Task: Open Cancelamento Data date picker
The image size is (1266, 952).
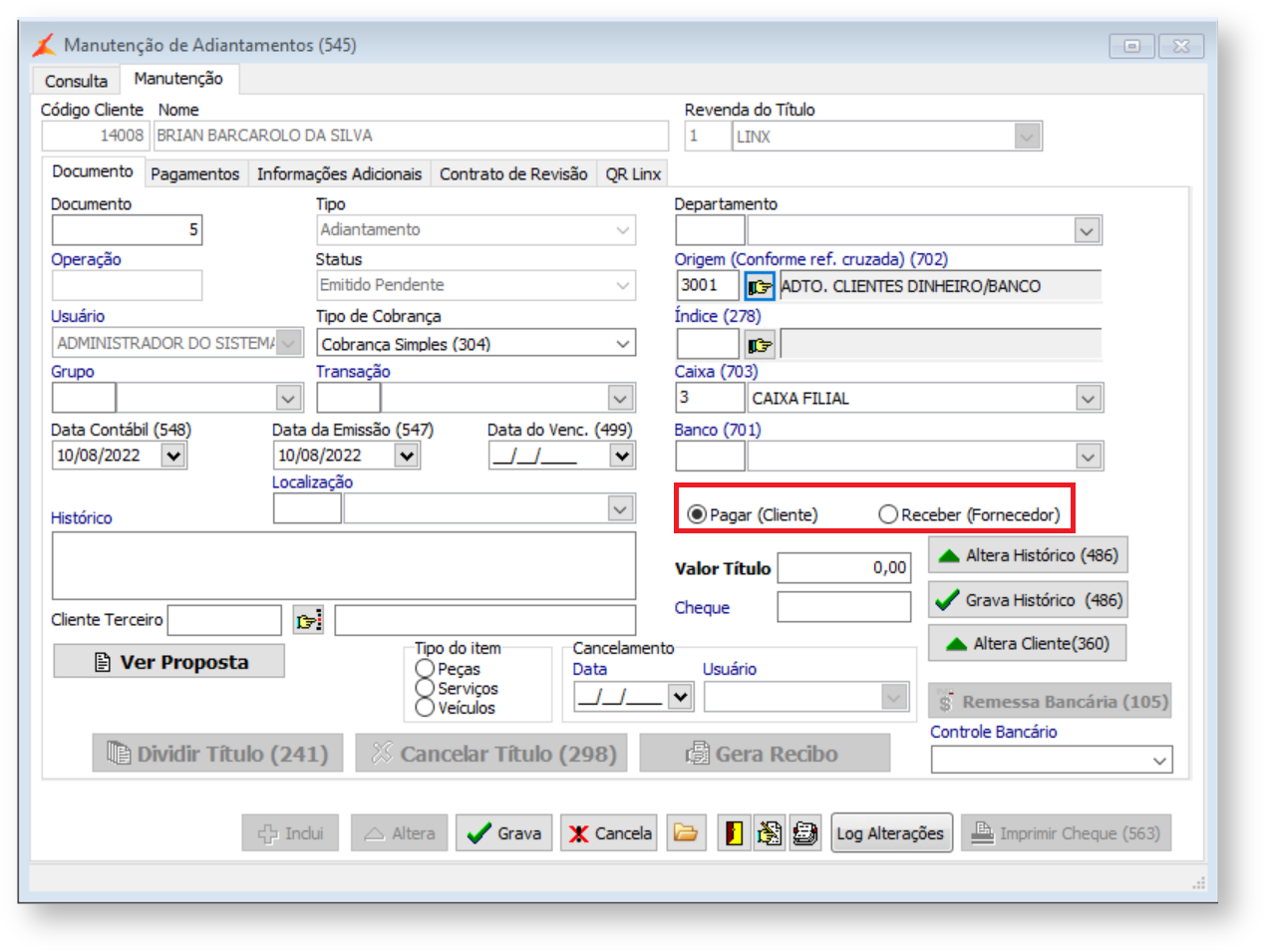Action: click(x=680, y=696)
